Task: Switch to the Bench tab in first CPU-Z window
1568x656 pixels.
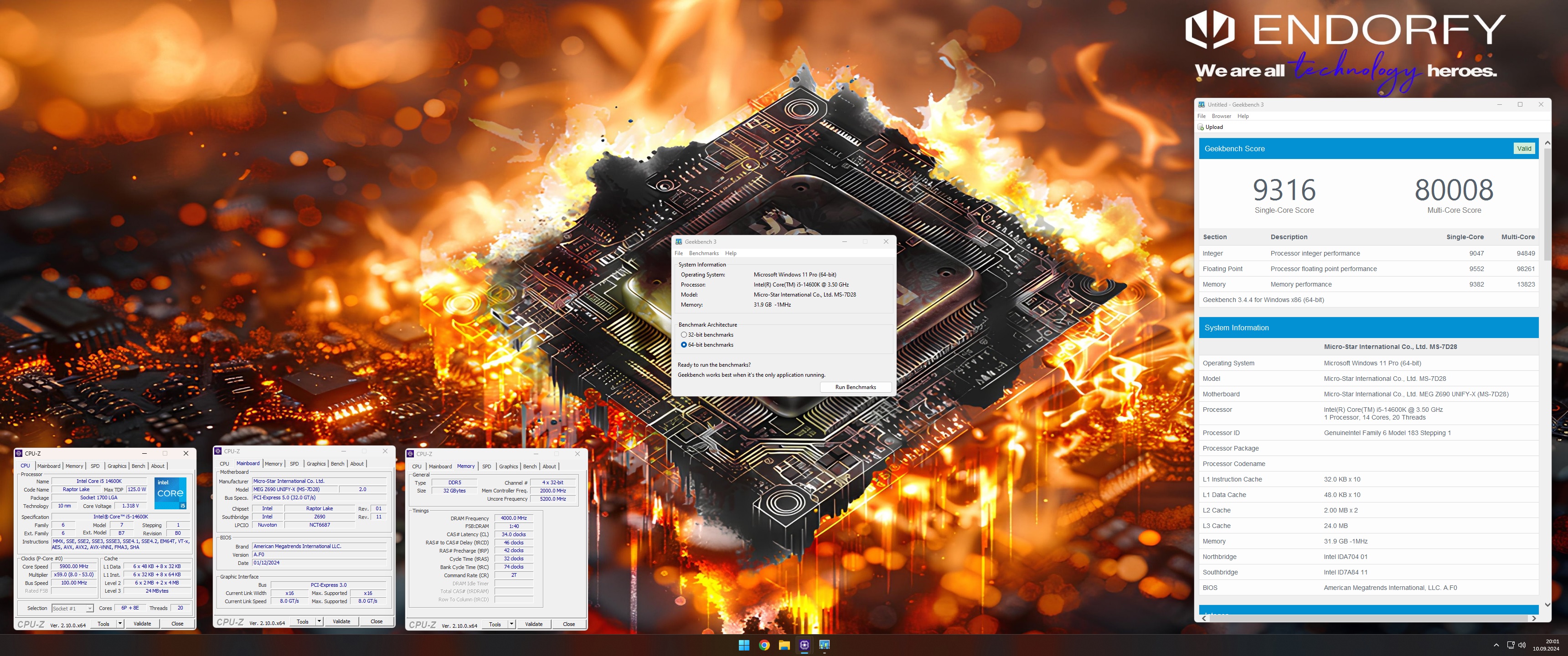Action: pos(138,466)
